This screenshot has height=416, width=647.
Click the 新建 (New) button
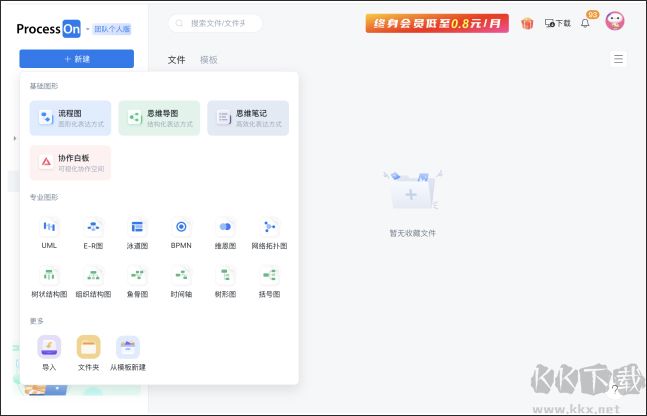click(x=76, y=59)
